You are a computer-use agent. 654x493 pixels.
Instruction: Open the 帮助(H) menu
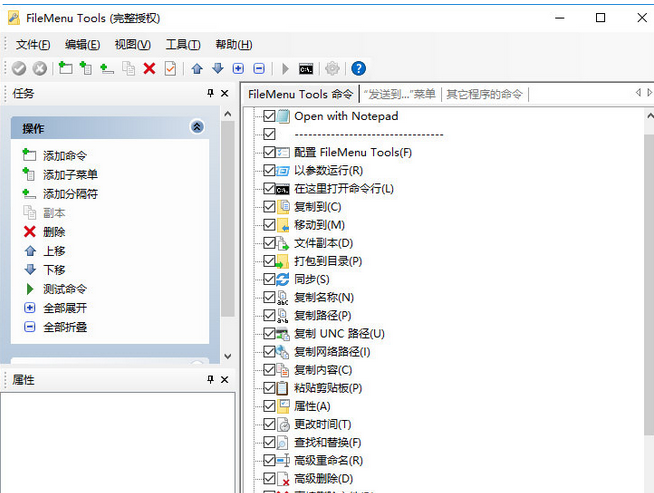[x=234, y=45]
